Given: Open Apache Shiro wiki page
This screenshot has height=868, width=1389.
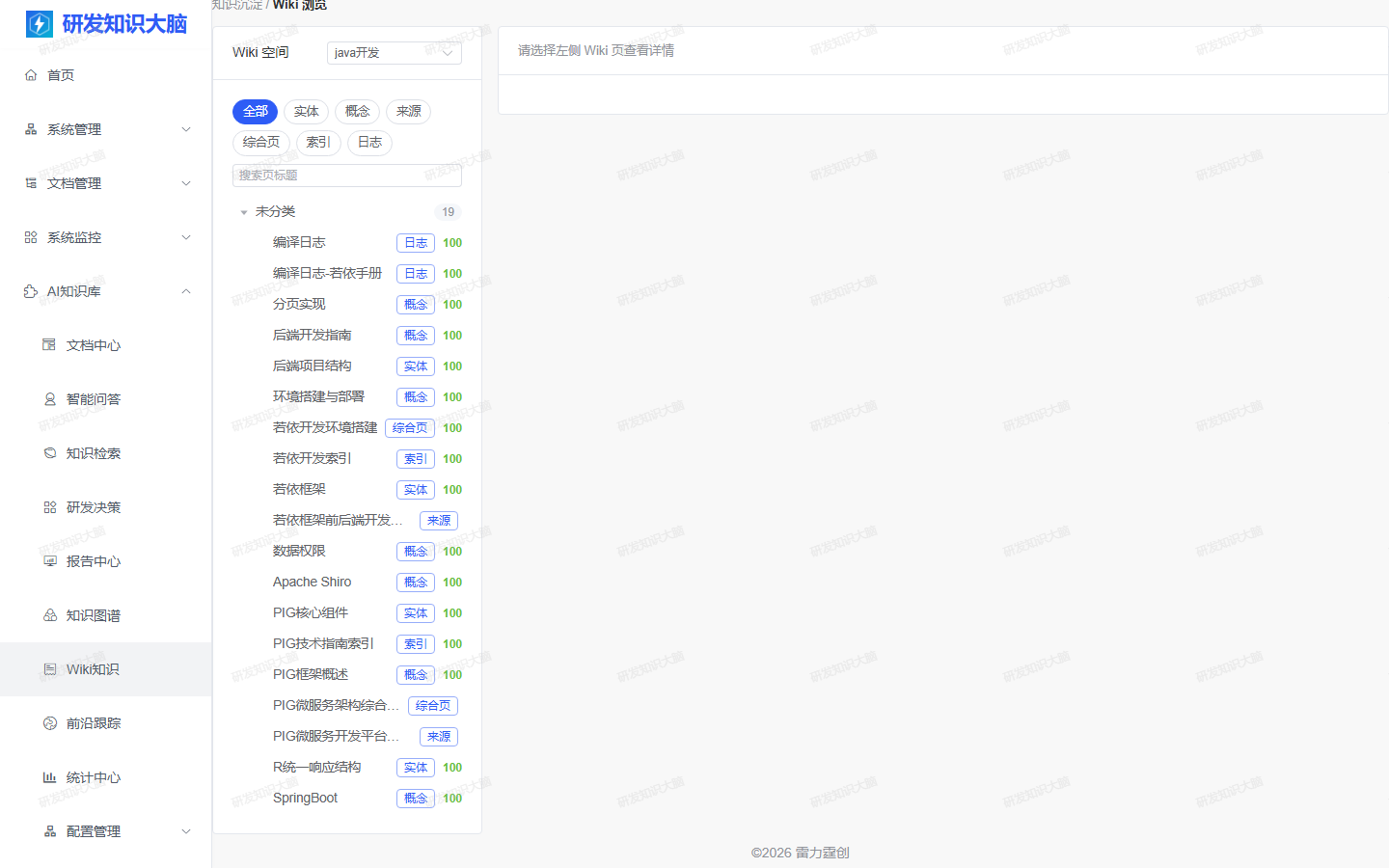Looking at the screenshot, I should click(x=312, y=583).
